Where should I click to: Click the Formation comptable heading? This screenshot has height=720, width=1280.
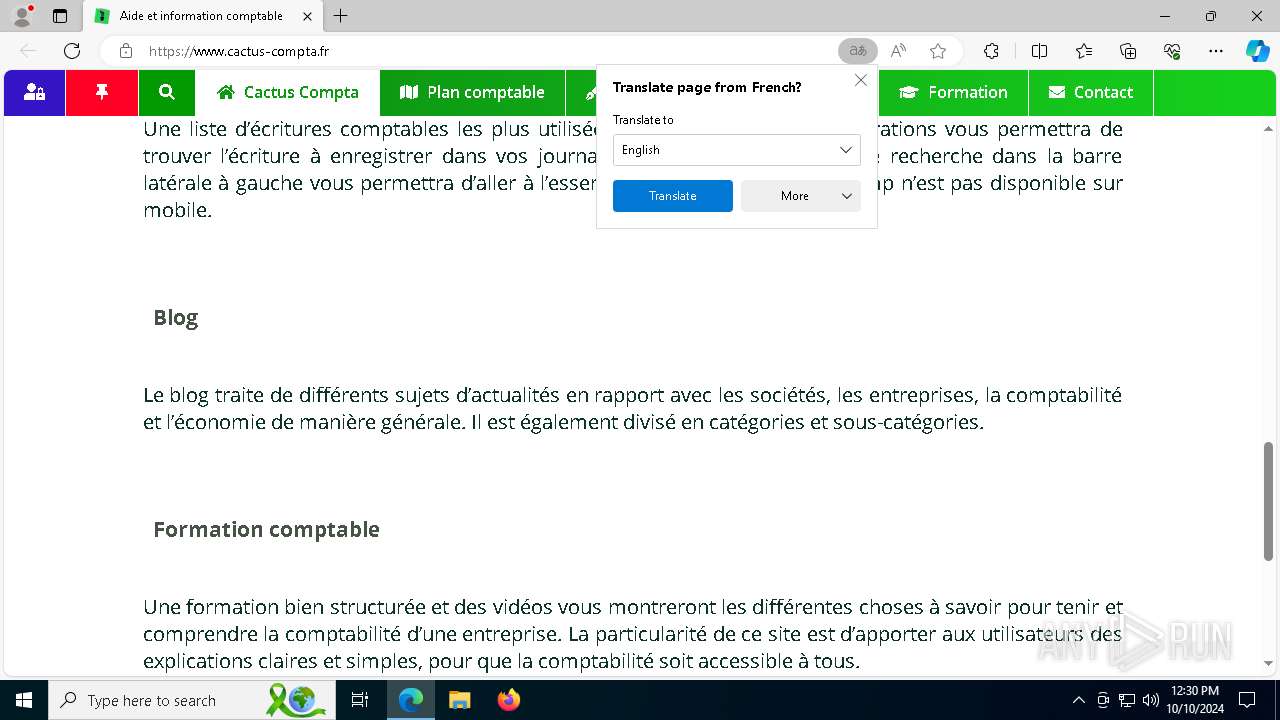pos(266,529)
